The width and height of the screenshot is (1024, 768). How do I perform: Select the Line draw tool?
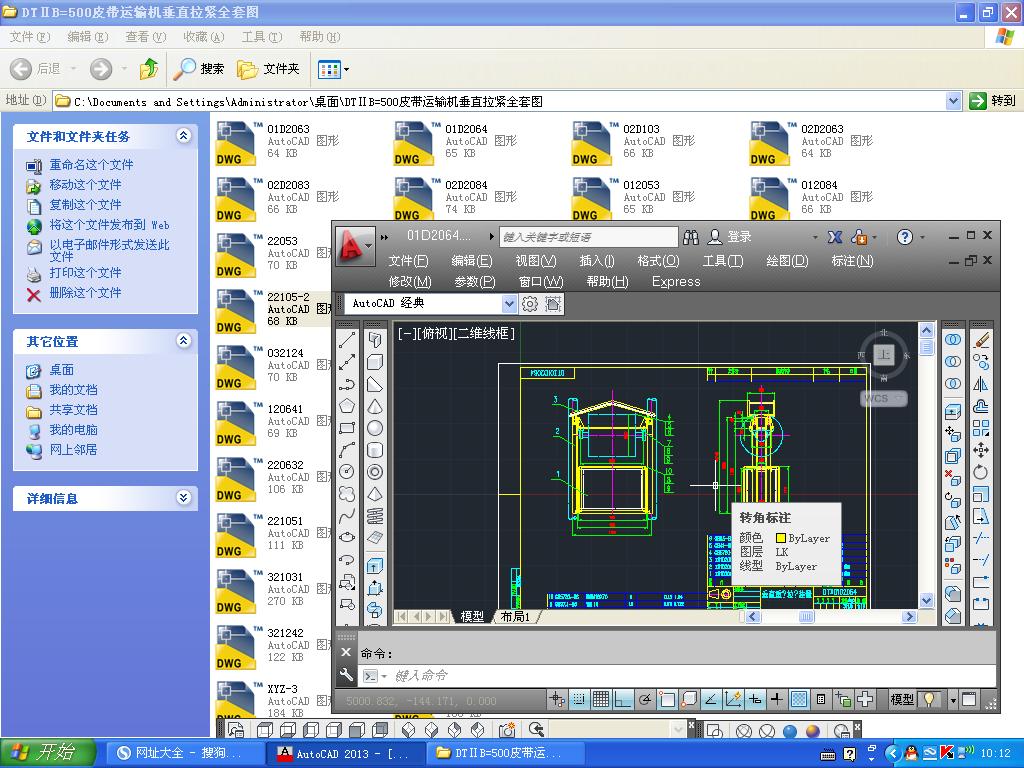click(347, 341)
